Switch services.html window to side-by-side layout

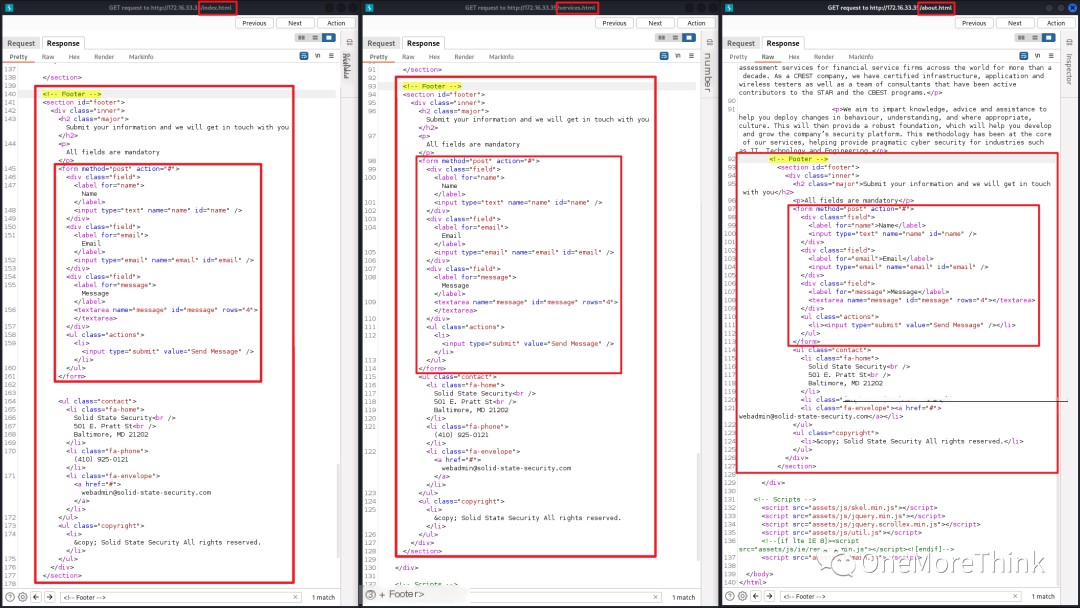coord(661,38)
